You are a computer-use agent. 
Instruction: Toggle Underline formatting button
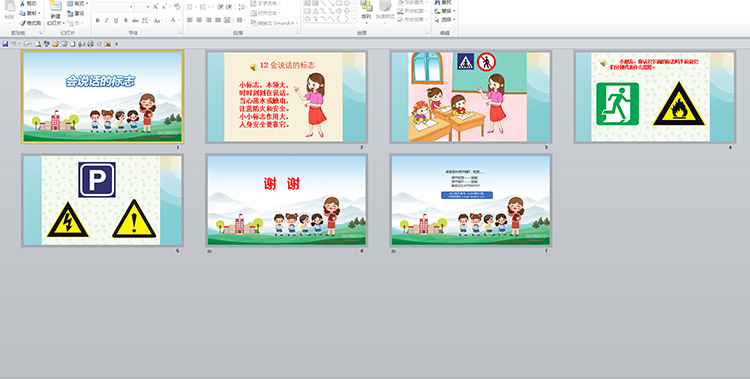point(116,20)
